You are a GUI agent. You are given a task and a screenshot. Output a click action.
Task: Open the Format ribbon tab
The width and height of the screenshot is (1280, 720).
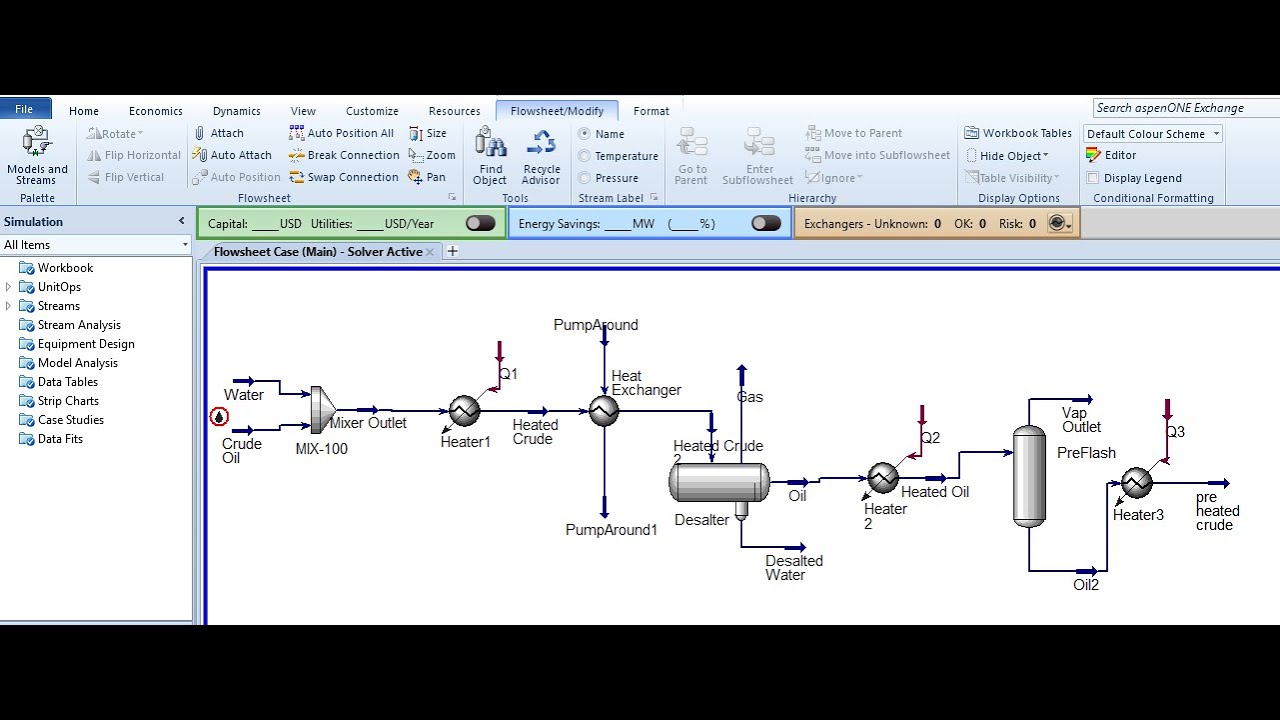click(x=651, y=111)
